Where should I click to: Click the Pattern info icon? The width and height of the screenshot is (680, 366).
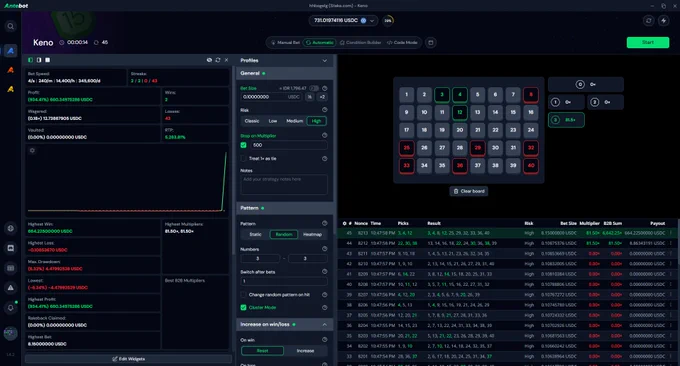tap(324, 223)
